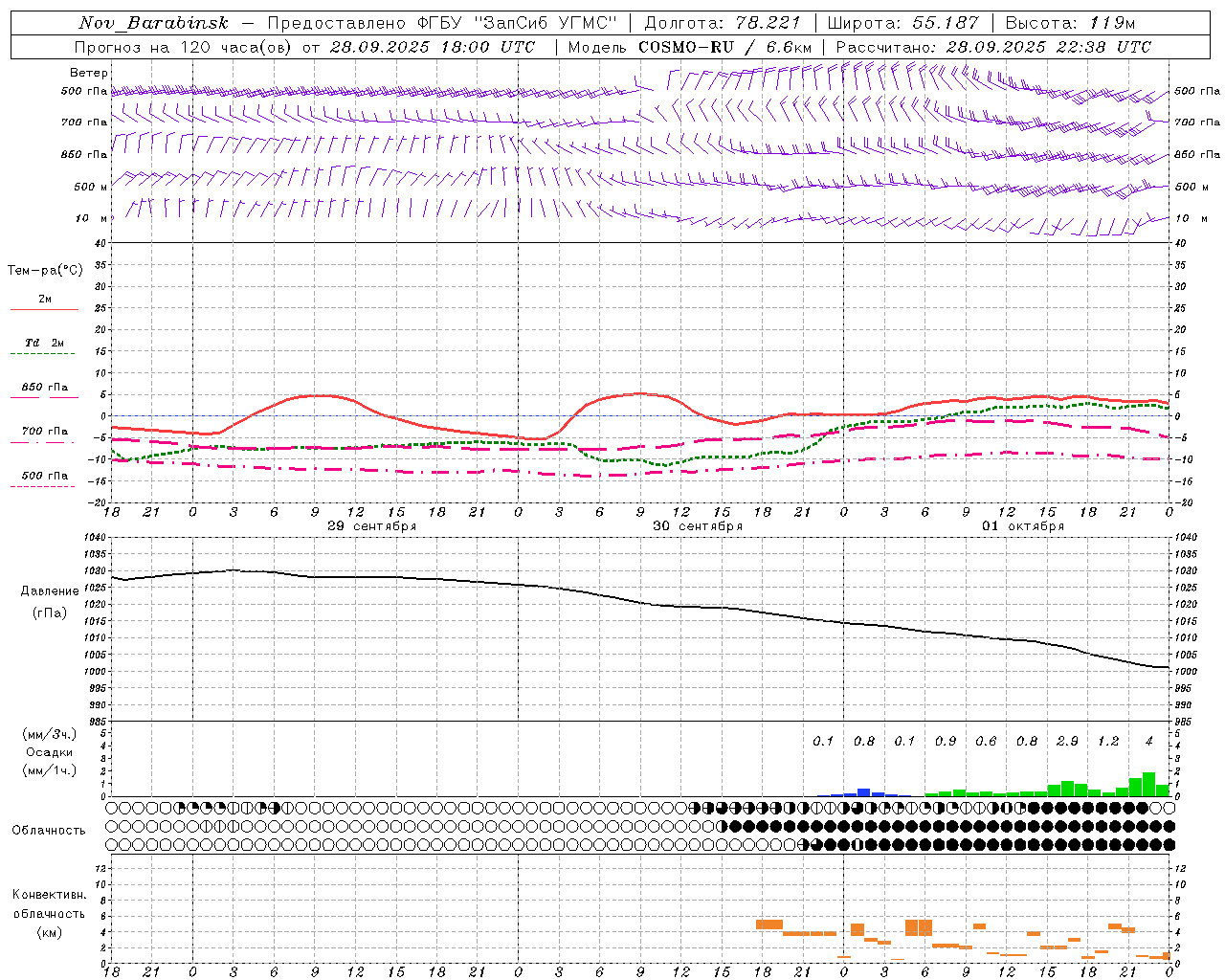
Task: Click the 'Конвективн.' convective cloud label
Action: [x=49, y=895]
